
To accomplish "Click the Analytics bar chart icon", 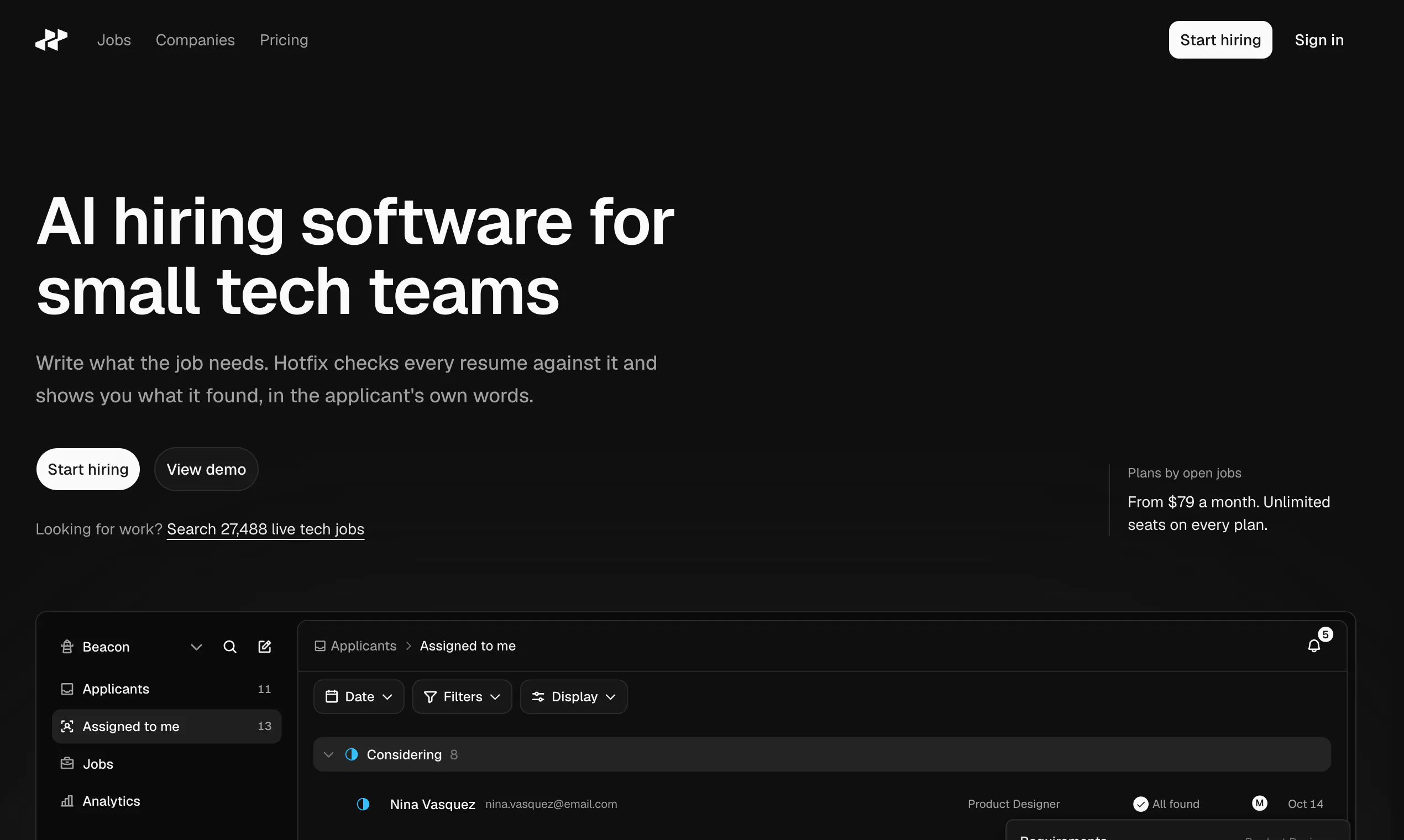I will click(67, 801).
